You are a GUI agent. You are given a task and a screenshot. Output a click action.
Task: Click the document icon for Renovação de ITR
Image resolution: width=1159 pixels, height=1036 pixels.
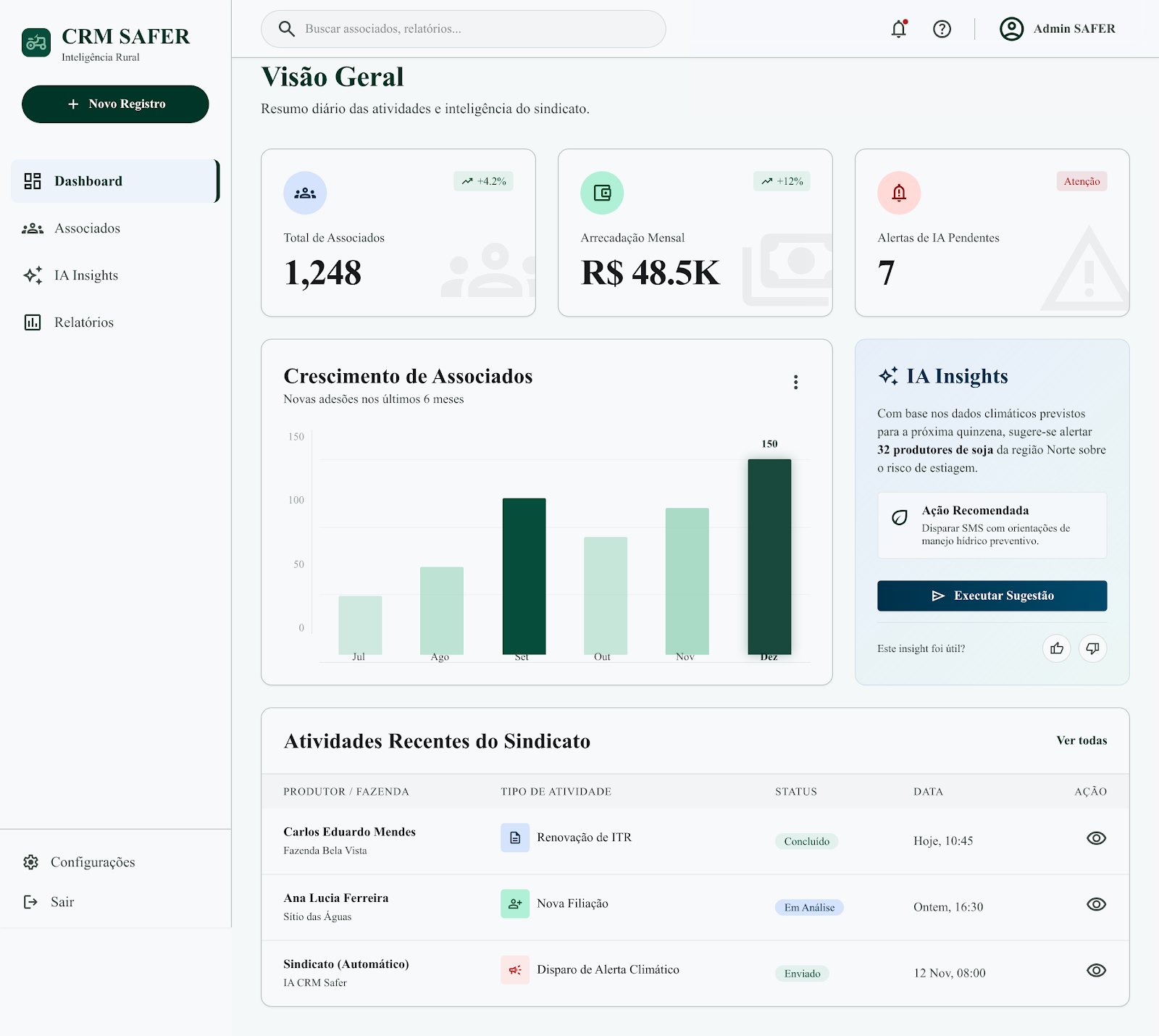coord(515,837)
